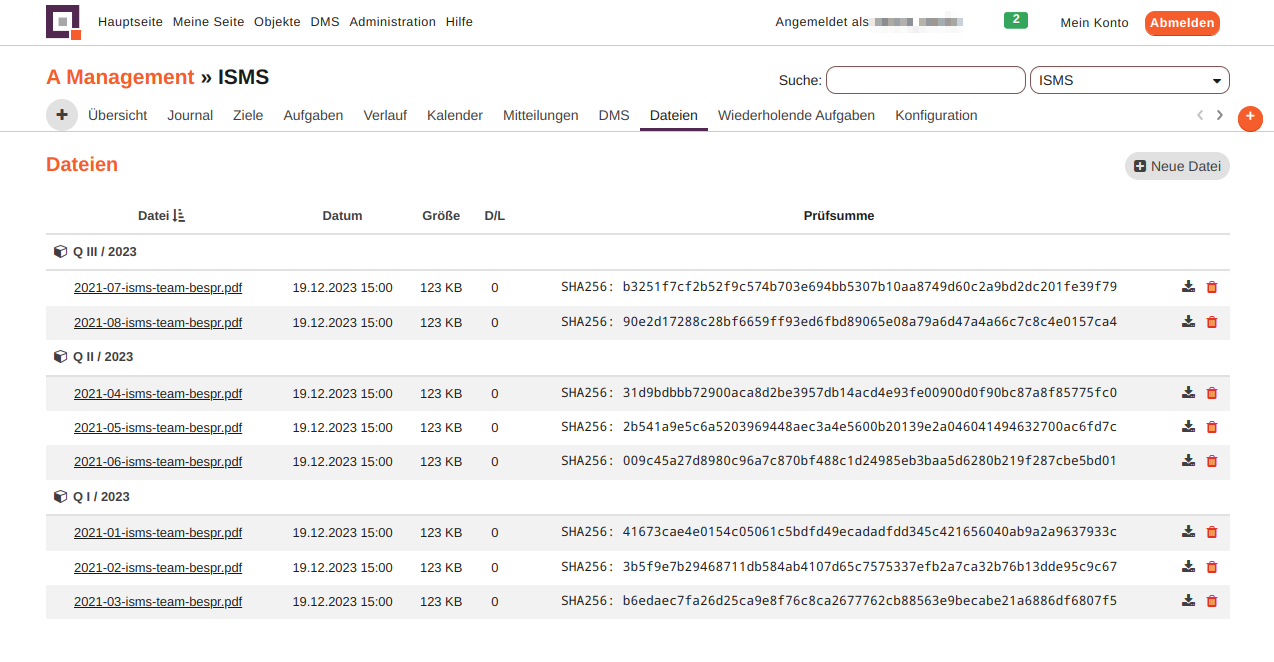Open the notifications badge showing 2
The image size is (1274, 662).
[x=1015, y=19]
